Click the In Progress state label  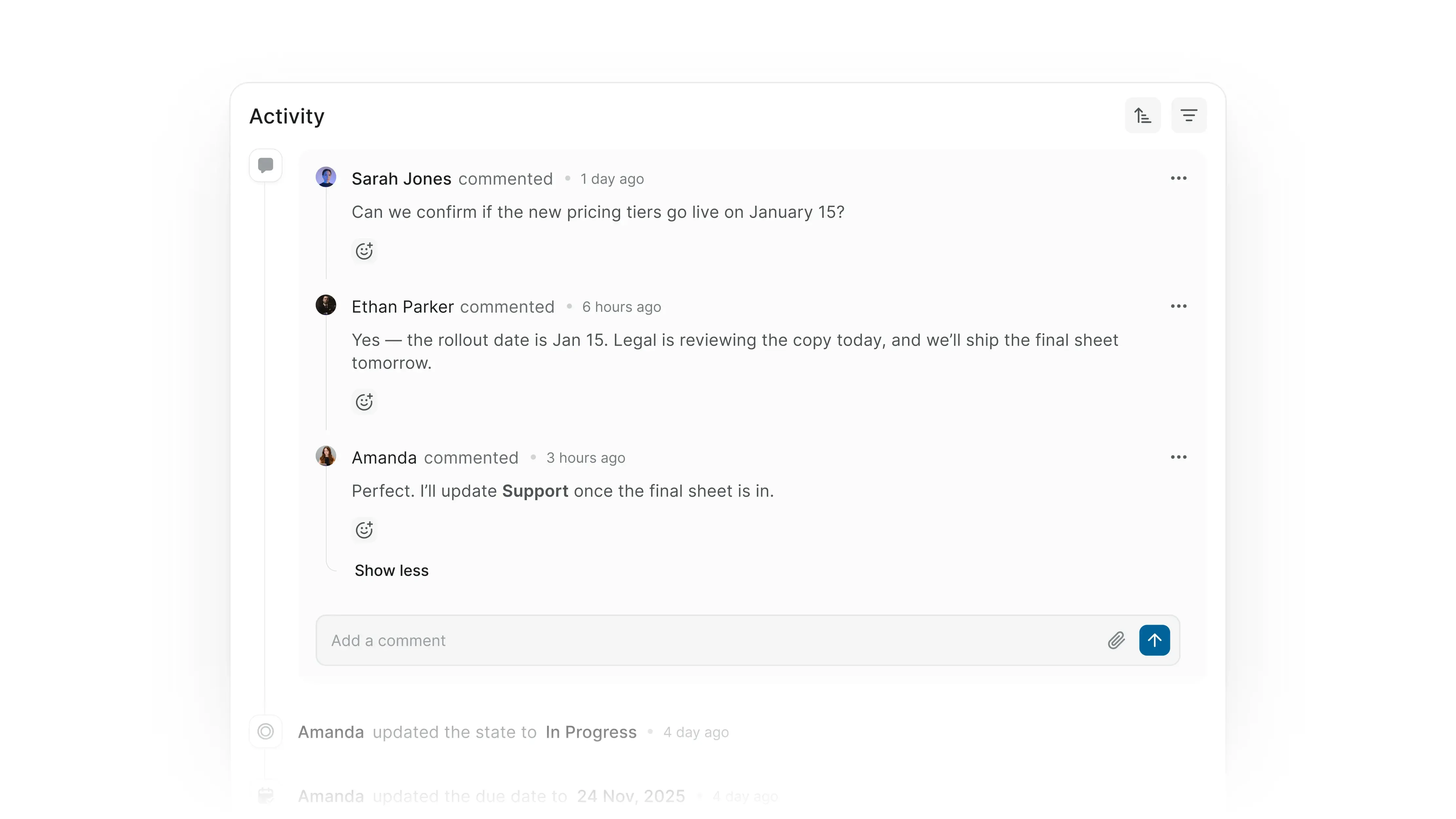point(591,732)
